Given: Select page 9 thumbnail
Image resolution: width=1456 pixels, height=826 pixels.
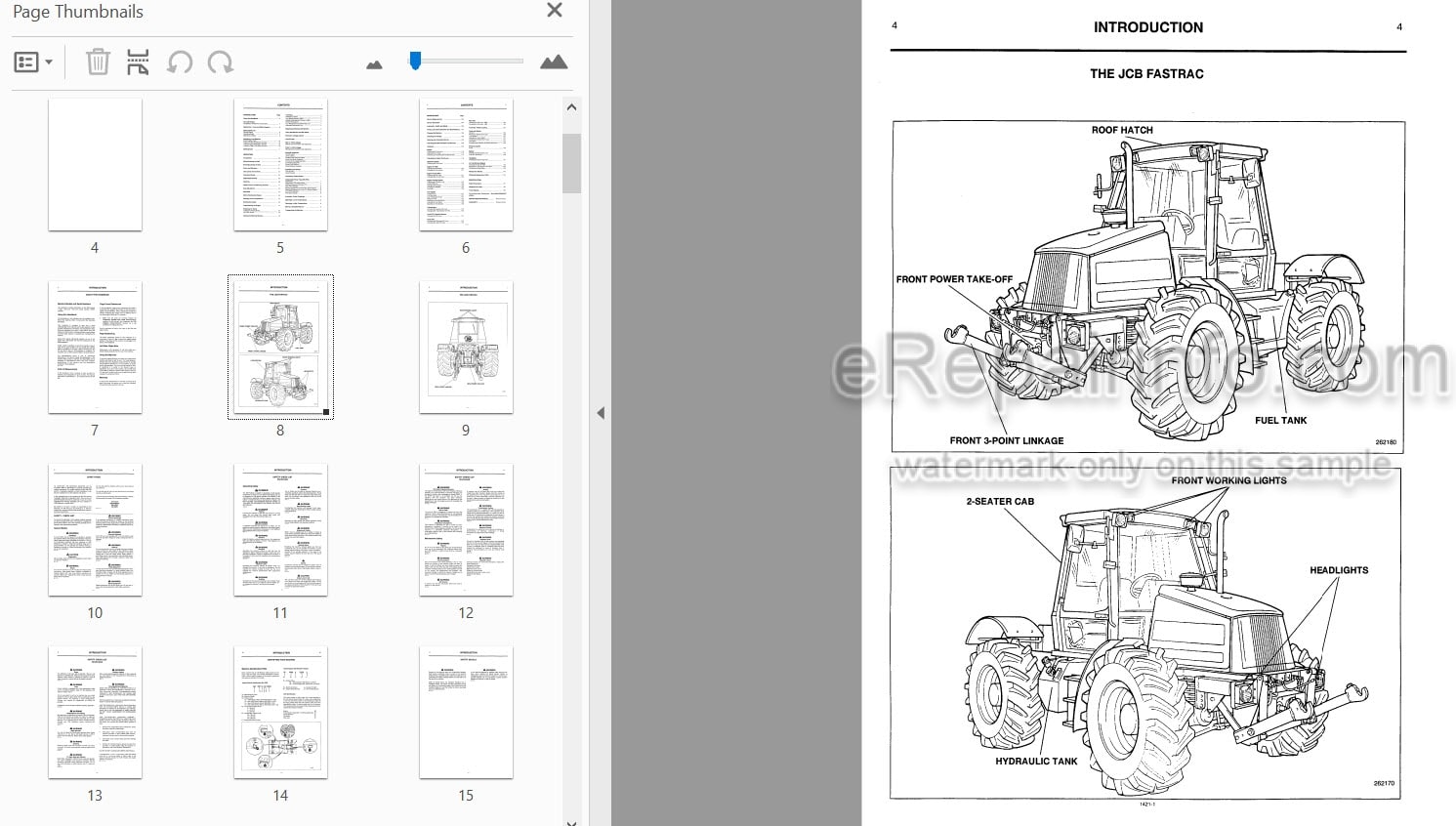Looking at the screenshot, I should [x=466, y=347].
